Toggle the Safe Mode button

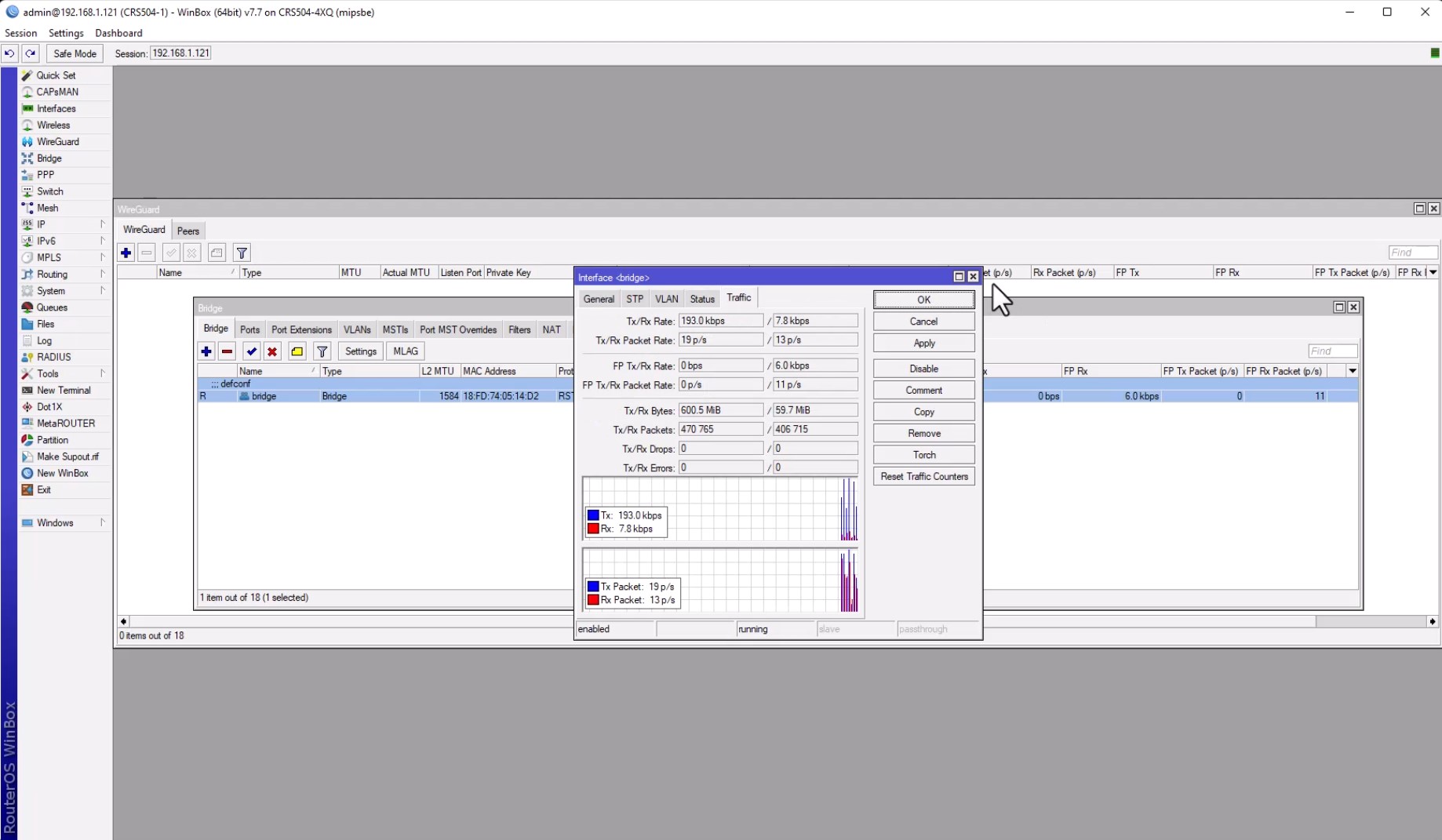[75, 53]
